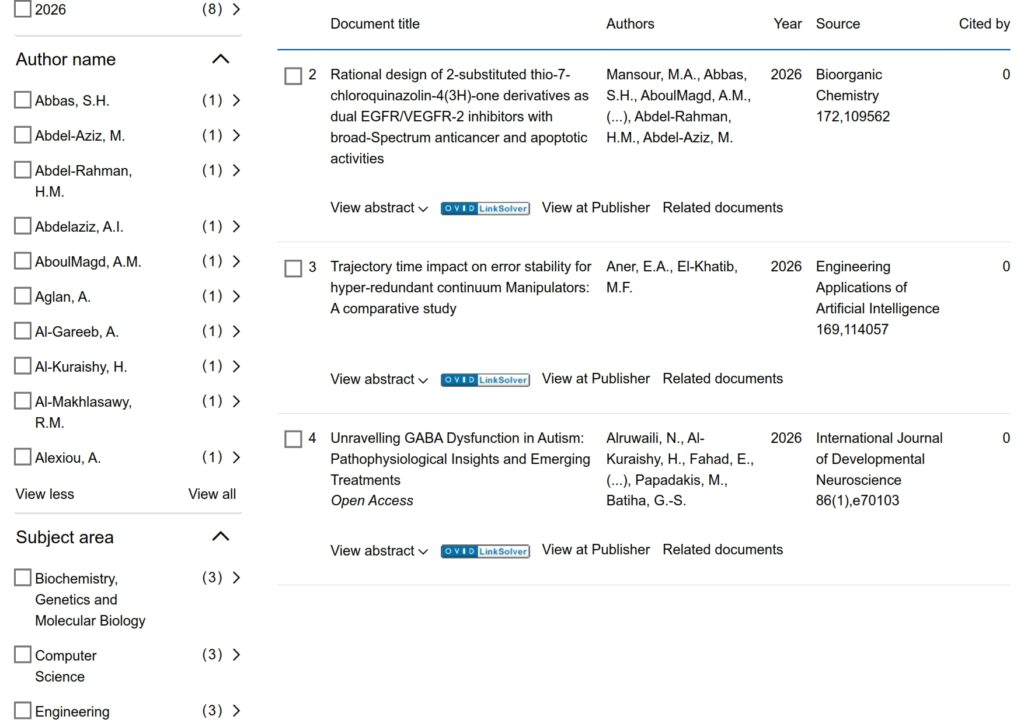The image size is (1024, 723).
Task: Click arrow next to Alexiou, A. author
Action: pos(236,457)
